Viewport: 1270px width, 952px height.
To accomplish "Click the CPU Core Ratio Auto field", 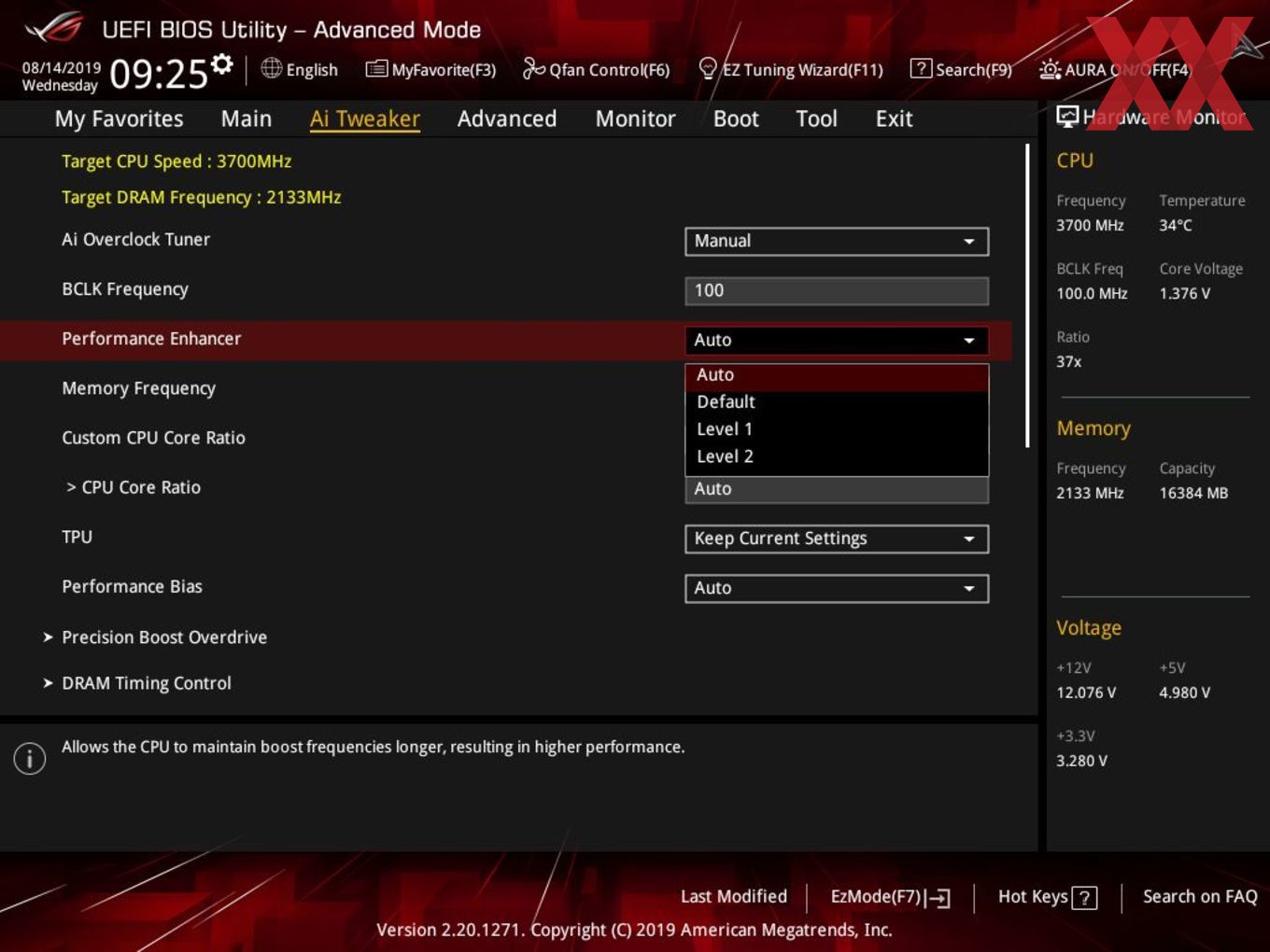I will (x=837, y=489).
